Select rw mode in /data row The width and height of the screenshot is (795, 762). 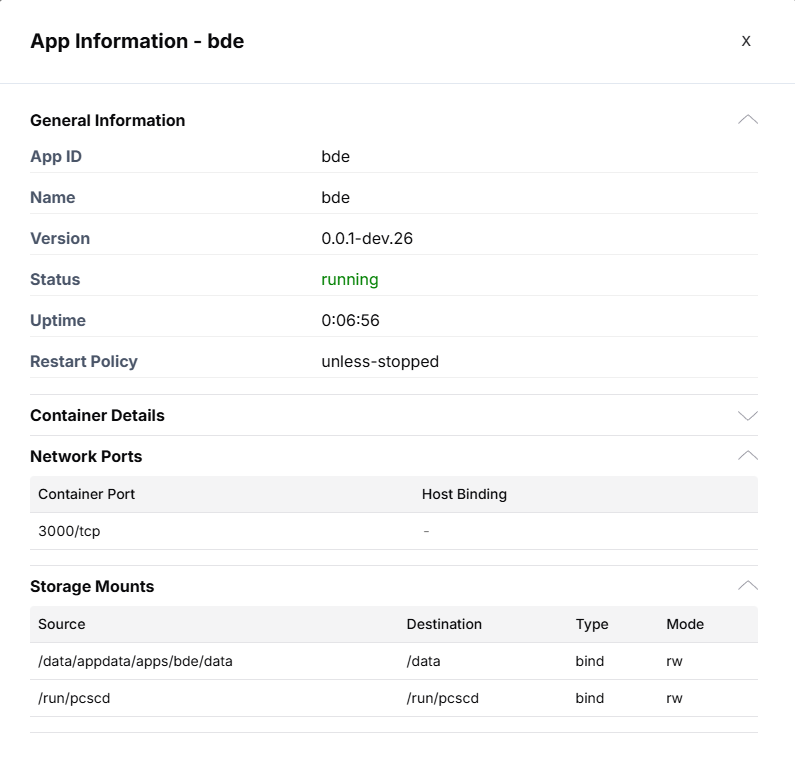674,662
